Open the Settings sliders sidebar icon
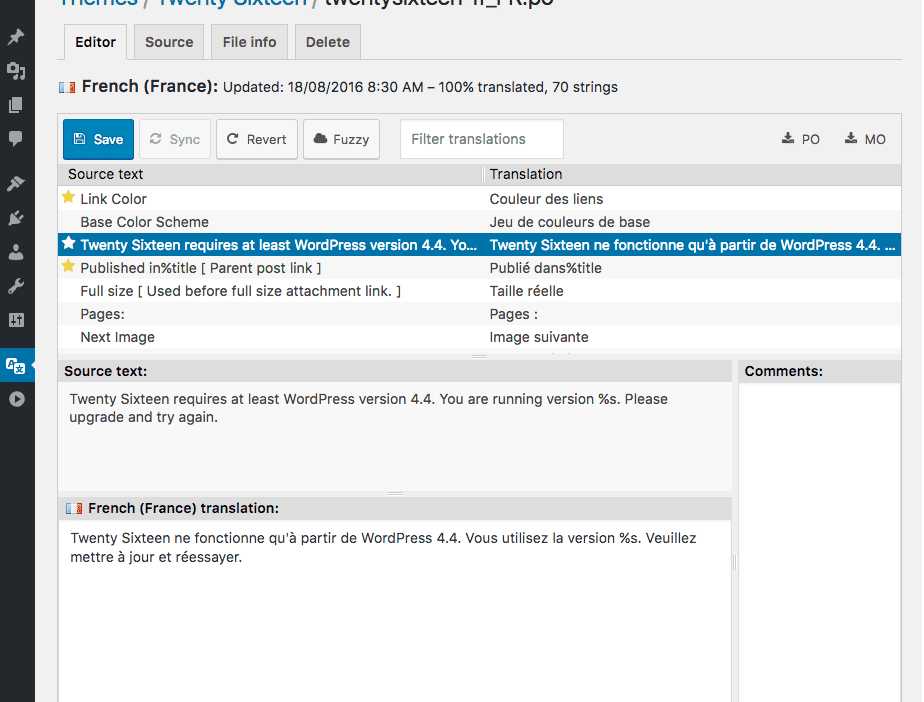924x702 pixels. [16, 321]
